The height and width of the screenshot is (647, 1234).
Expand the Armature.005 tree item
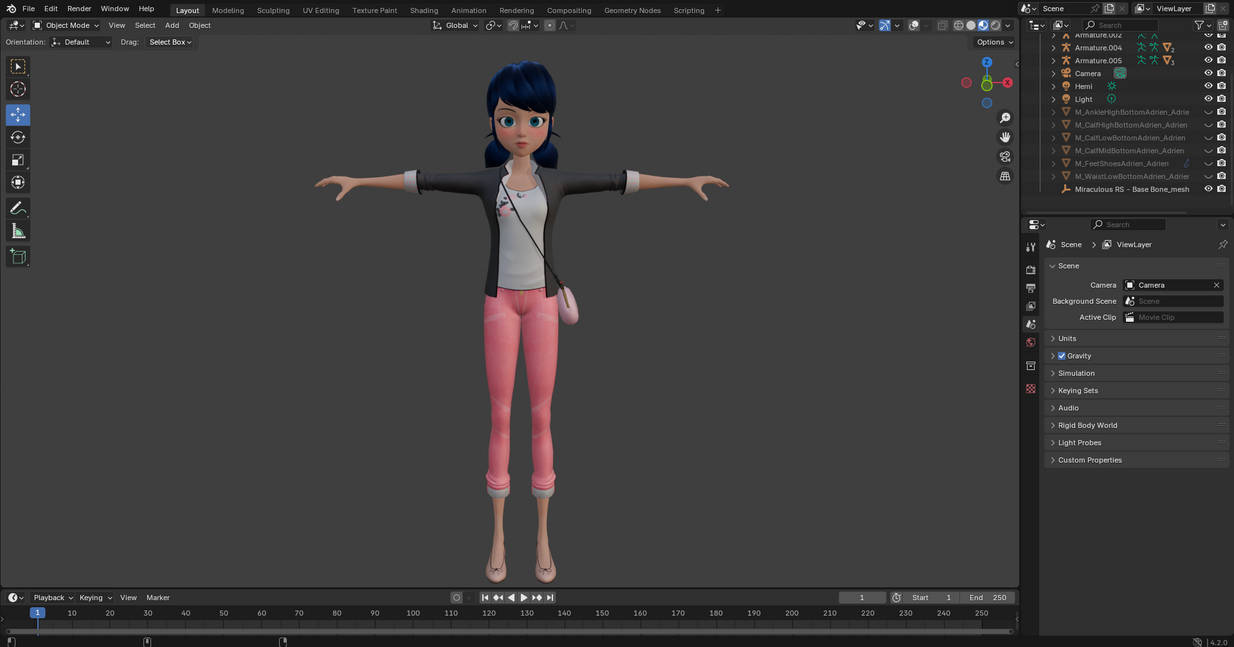1053,60
